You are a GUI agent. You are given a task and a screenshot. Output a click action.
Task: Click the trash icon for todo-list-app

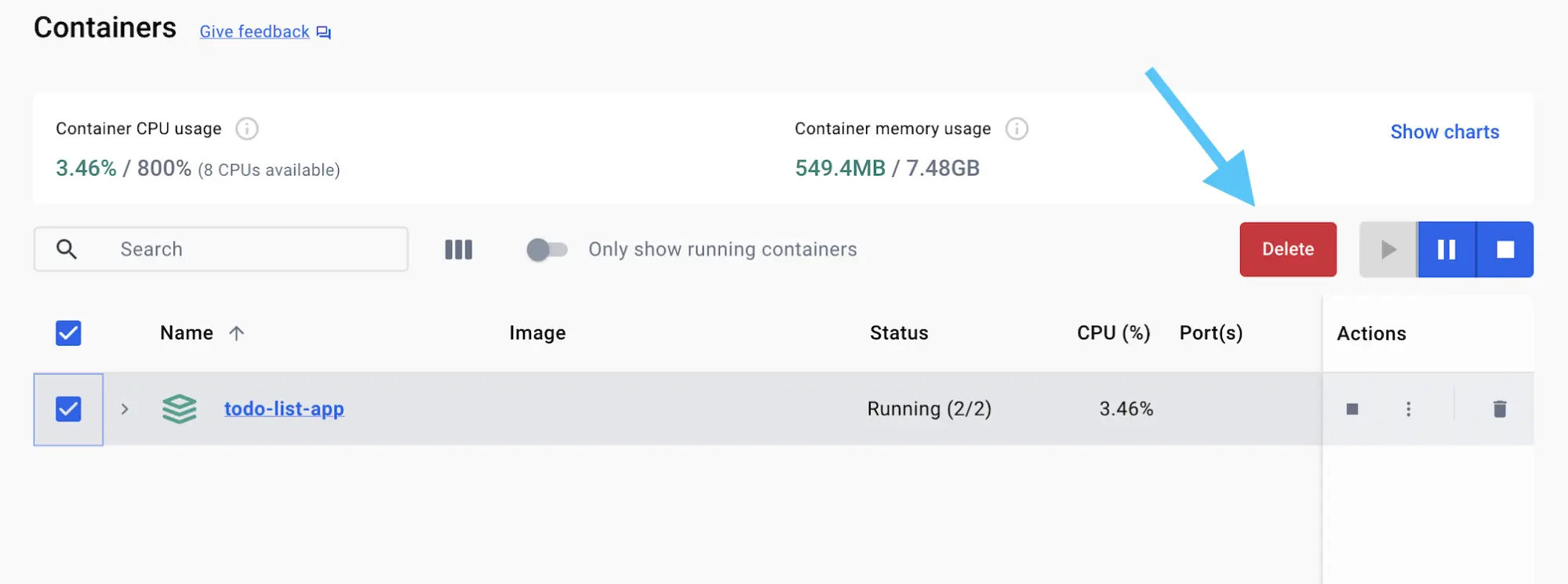click(x=1499, y=408)
